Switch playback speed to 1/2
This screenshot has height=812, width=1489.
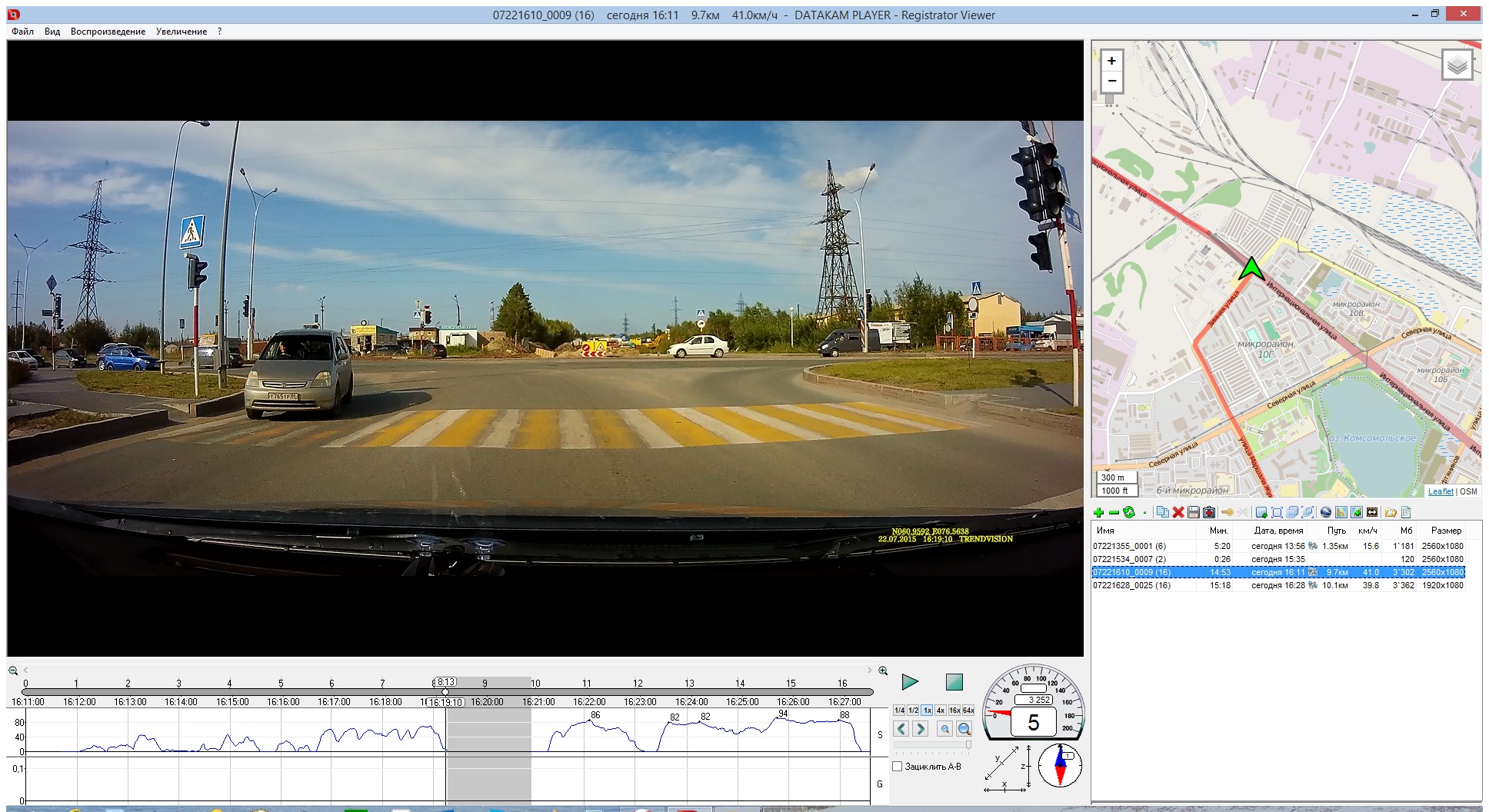[913, 710]
